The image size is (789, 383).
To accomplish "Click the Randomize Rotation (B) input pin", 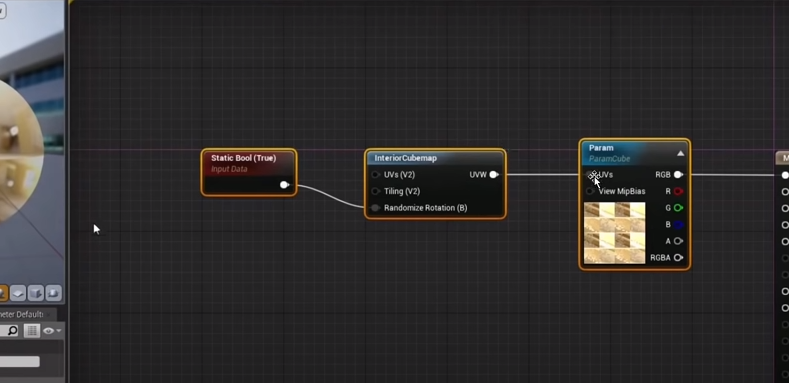I will (375, 208).
